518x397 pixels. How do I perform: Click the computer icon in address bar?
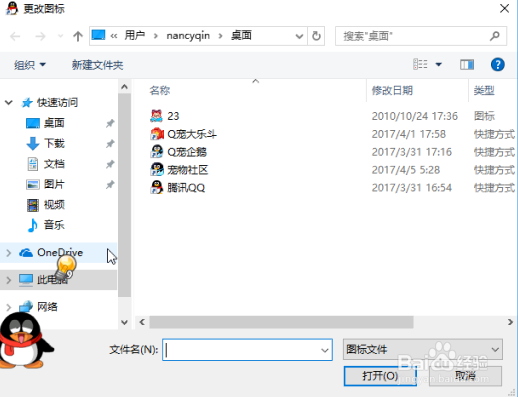(98, 35)
